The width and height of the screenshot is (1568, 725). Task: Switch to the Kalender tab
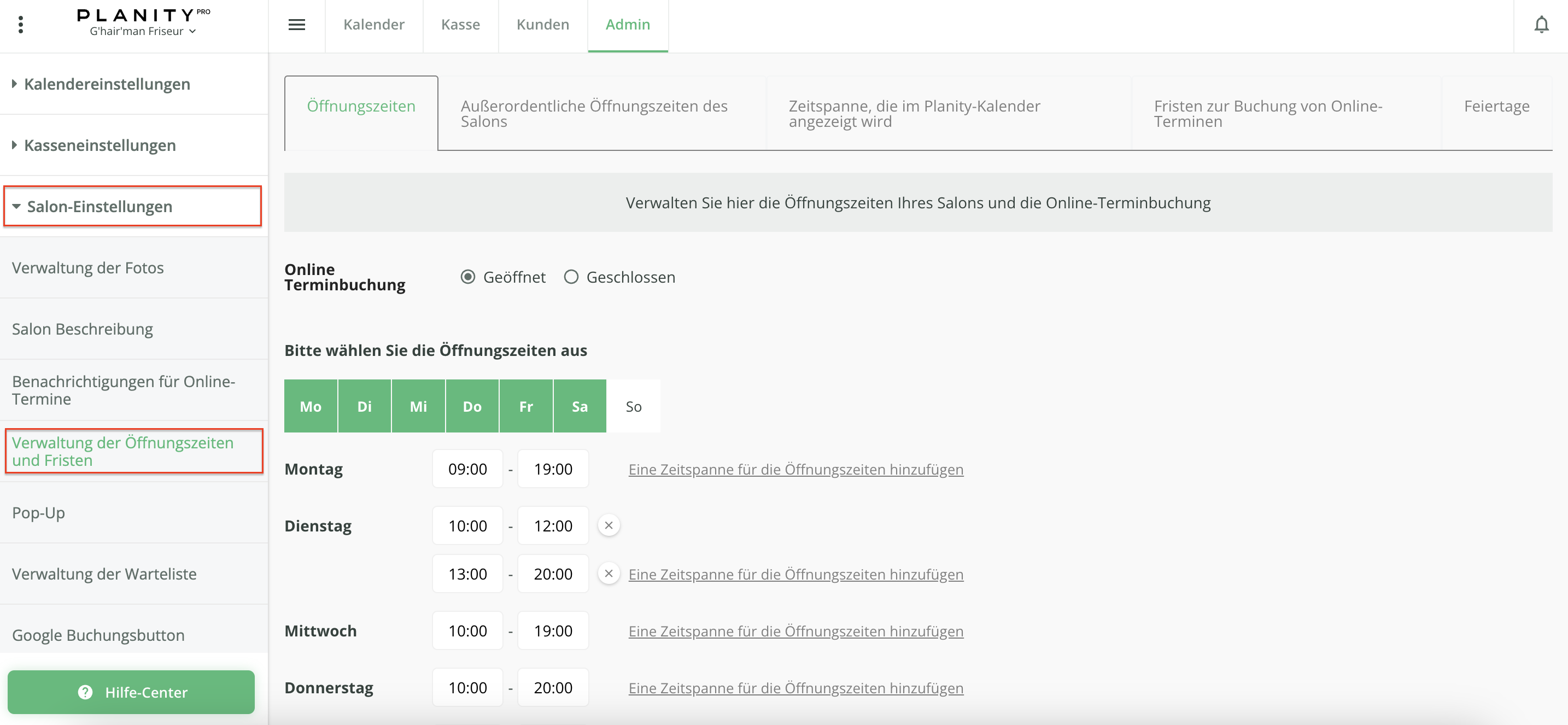tap(373, 25)
